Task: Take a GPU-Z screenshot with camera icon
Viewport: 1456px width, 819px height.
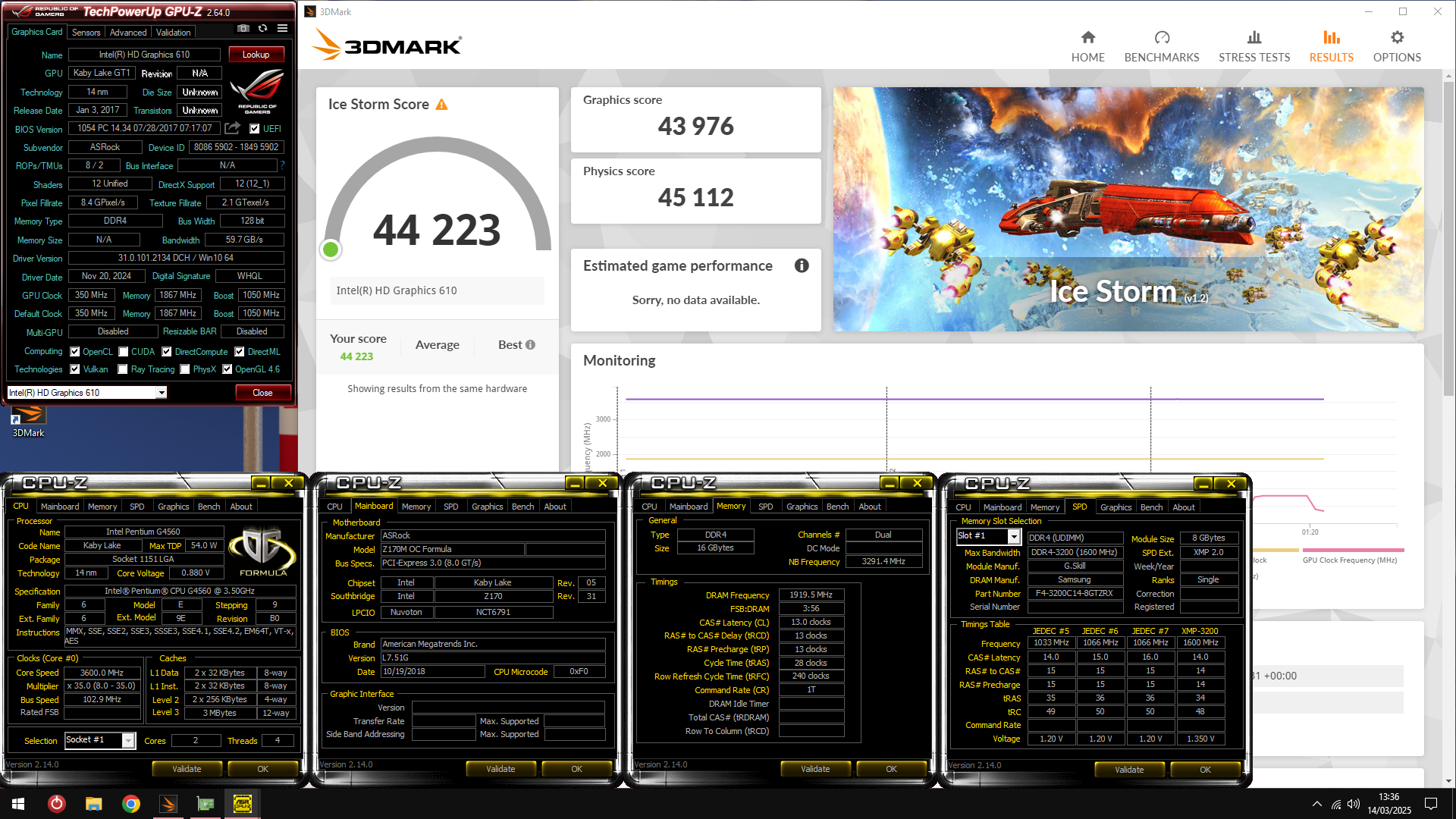Action: point(243,29)
